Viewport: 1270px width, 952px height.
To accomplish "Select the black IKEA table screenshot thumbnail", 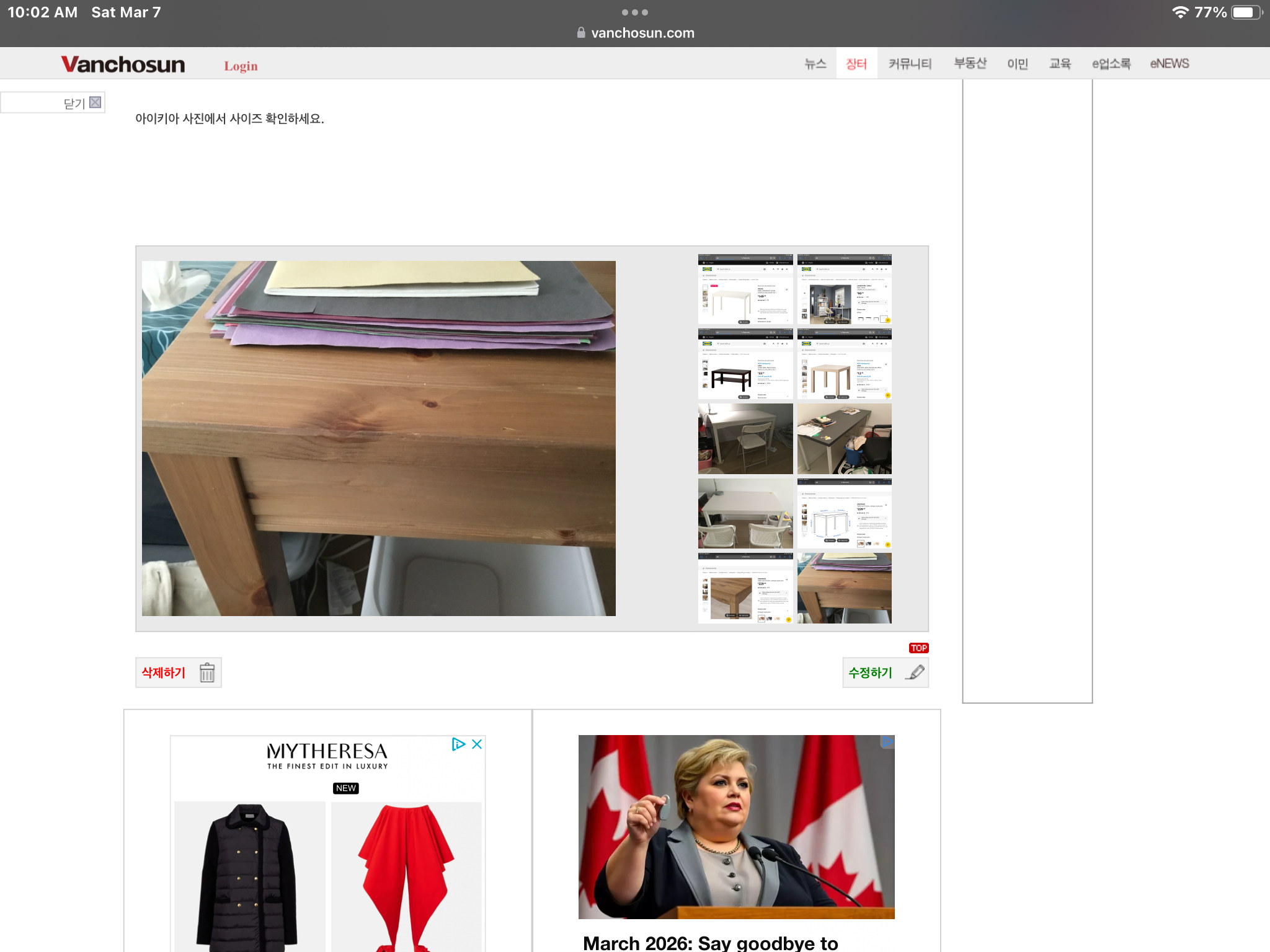I will 745,364.
